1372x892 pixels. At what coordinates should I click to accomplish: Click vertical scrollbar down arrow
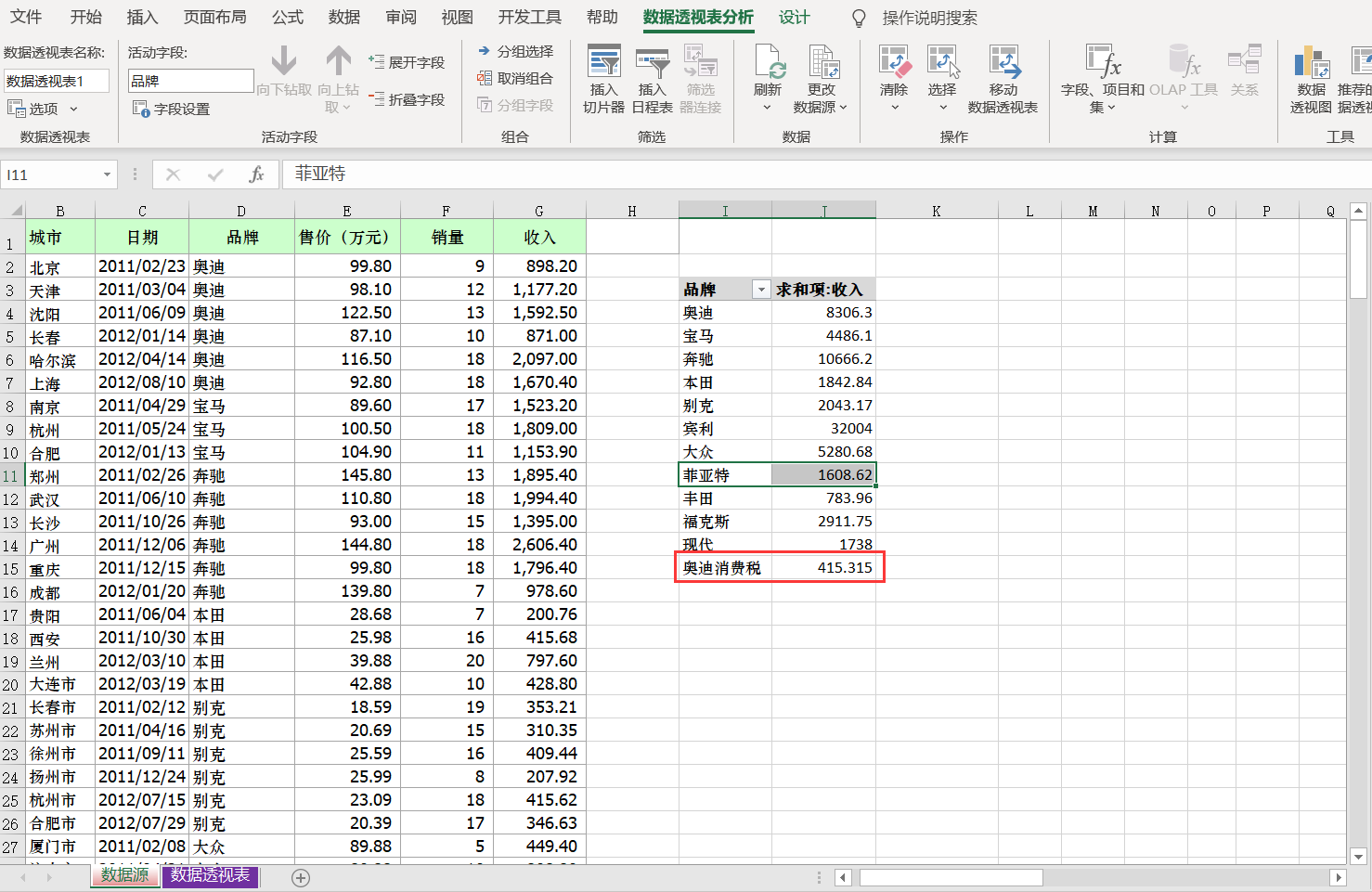click(x=1358, y=857)
